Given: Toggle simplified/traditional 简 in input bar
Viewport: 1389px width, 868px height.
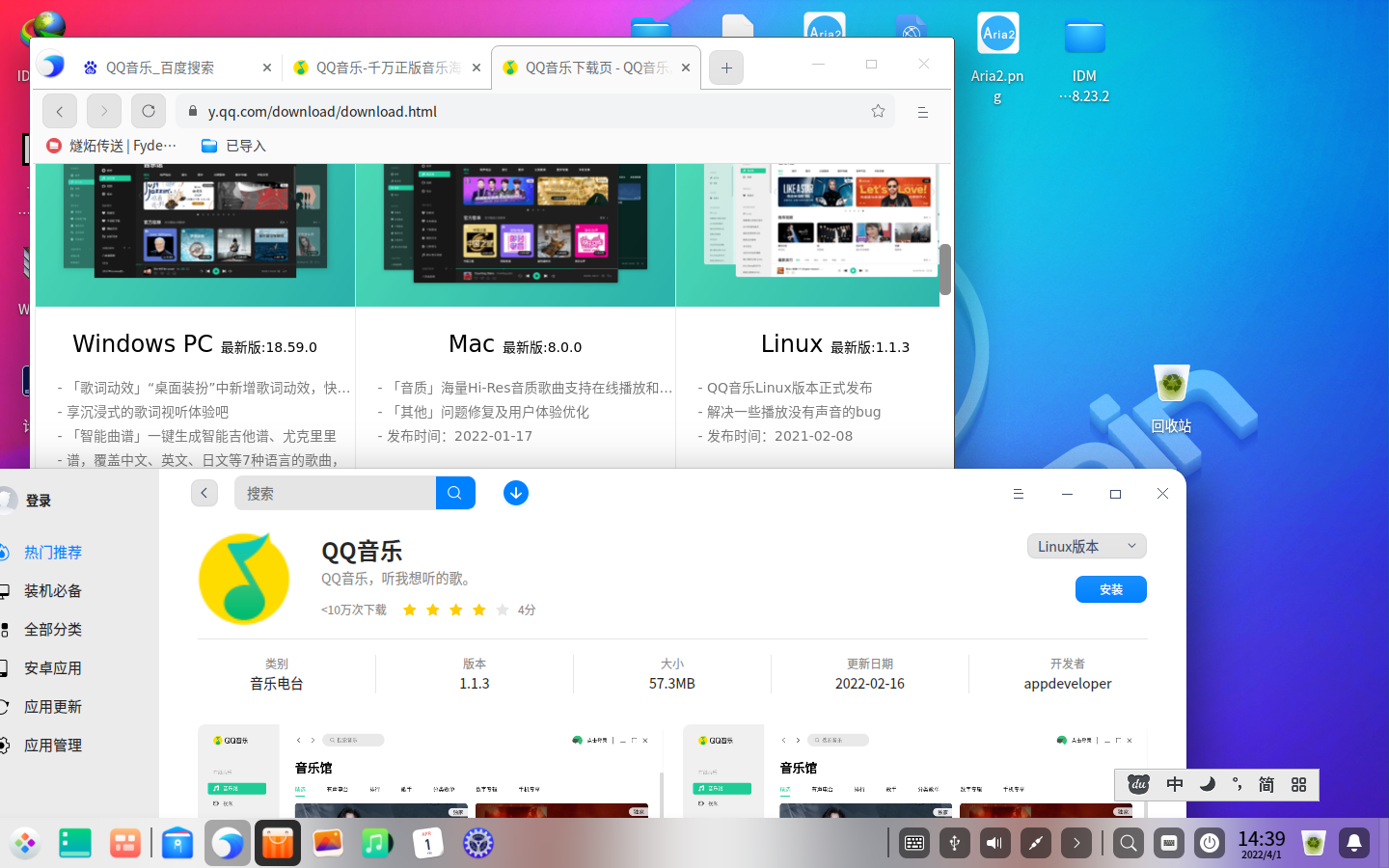Looking at the screenshot, I should coord(1266,784).
